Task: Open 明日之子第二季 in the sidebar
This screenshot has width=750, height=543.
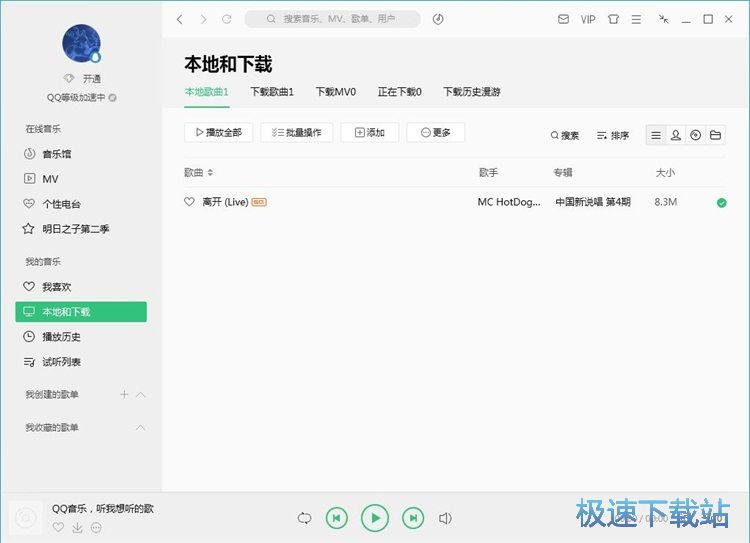Action: click(76, 229)
